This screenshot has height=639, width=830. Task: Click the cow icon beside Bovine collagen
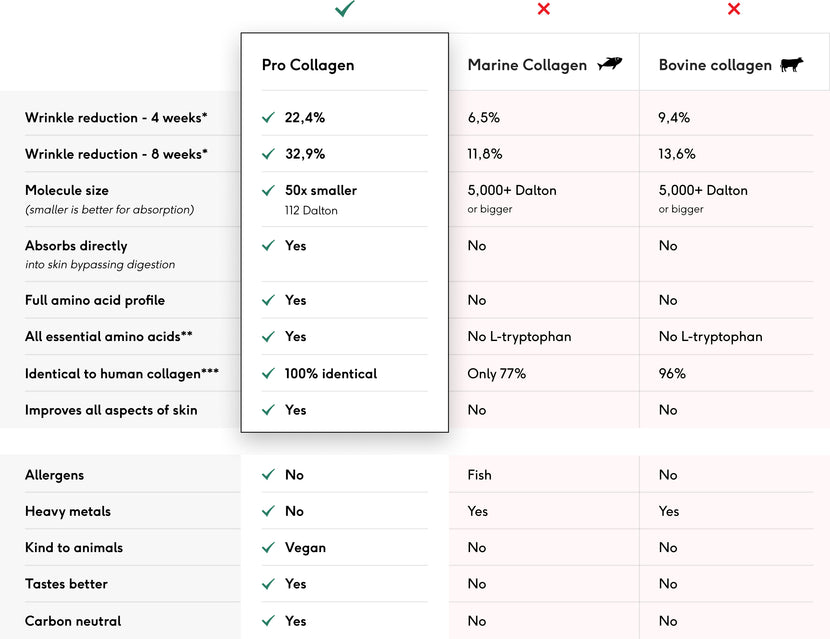tap(792, 65)
